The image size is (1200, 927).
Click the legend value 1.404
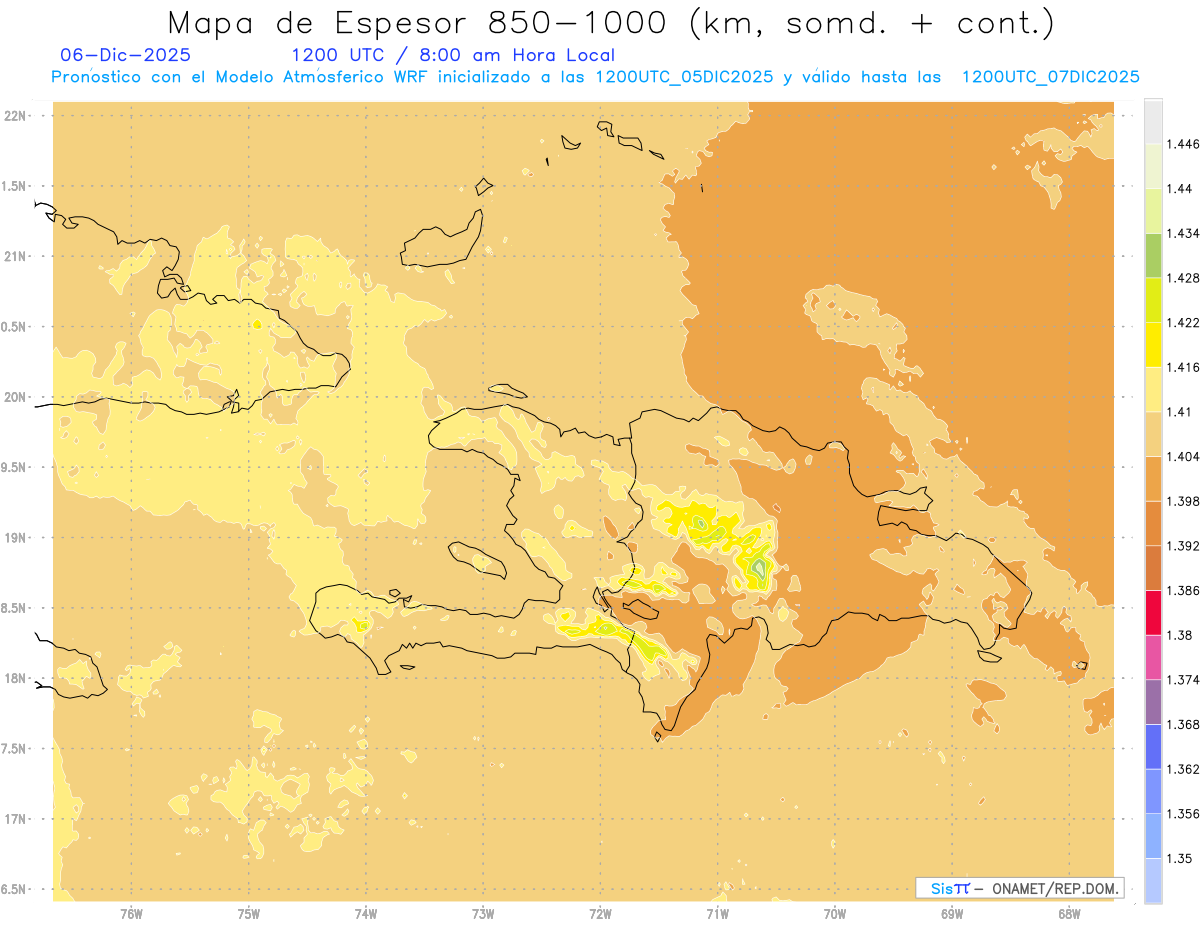[1183, 457]
